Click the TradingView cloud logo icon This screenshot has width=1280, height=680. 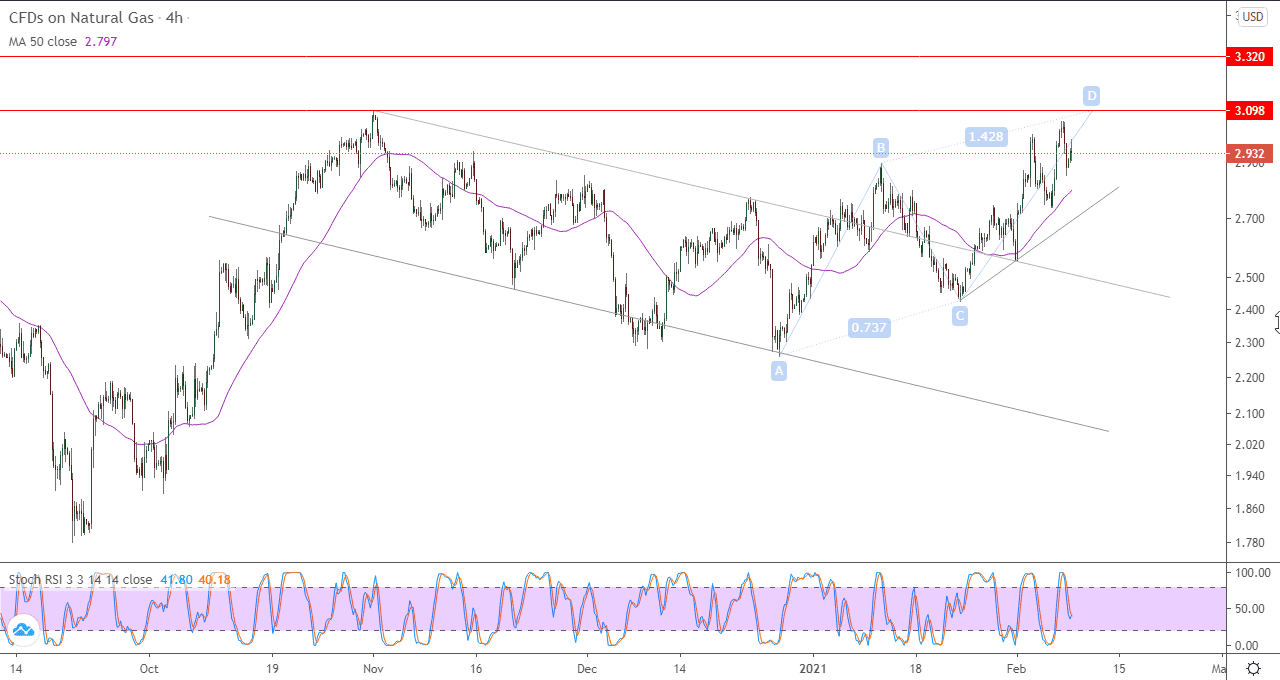tap(23, 629)
